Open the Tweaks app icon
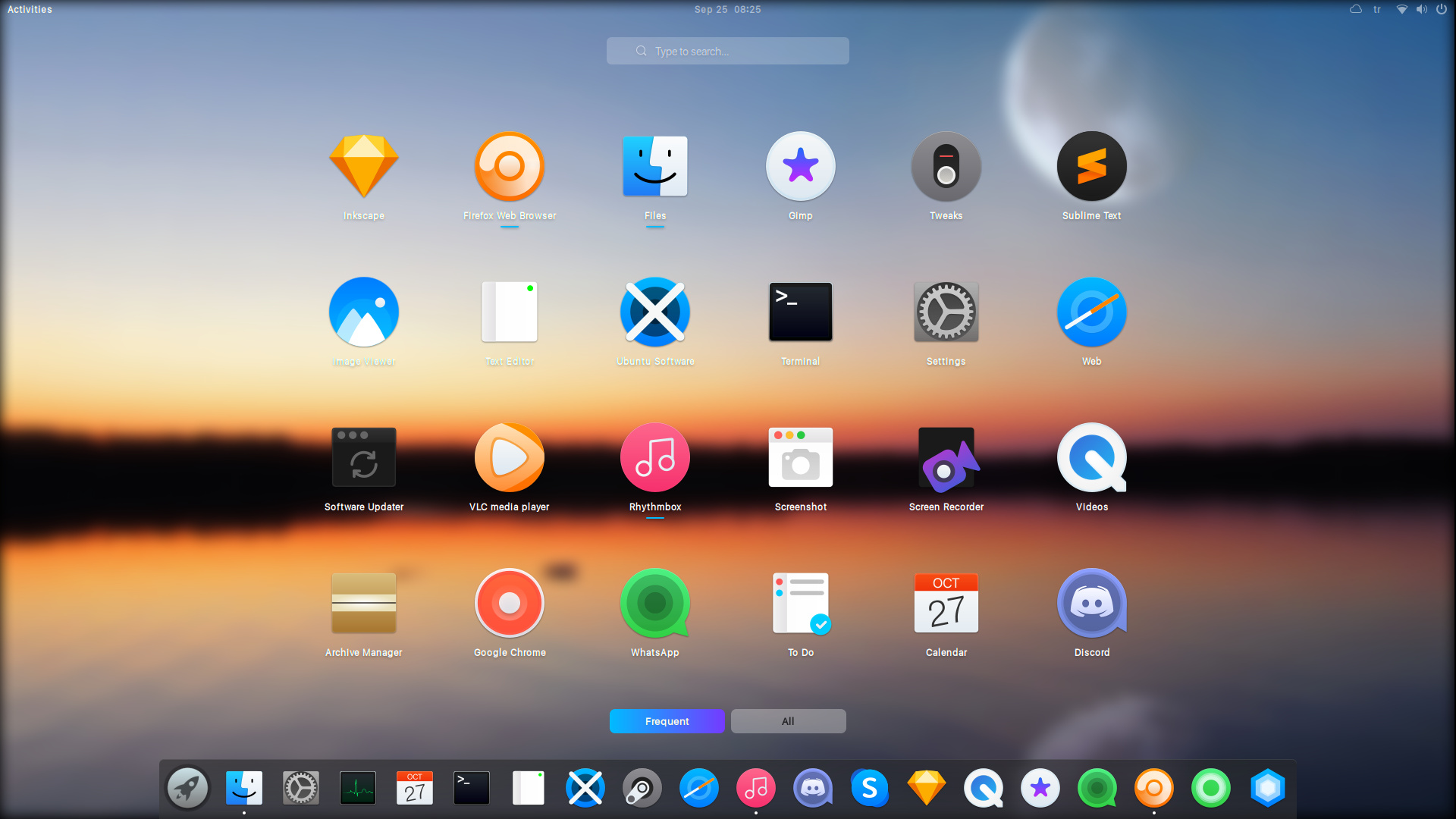The image size is (1456, 819). pyautogui.click(x=946, y=166)
